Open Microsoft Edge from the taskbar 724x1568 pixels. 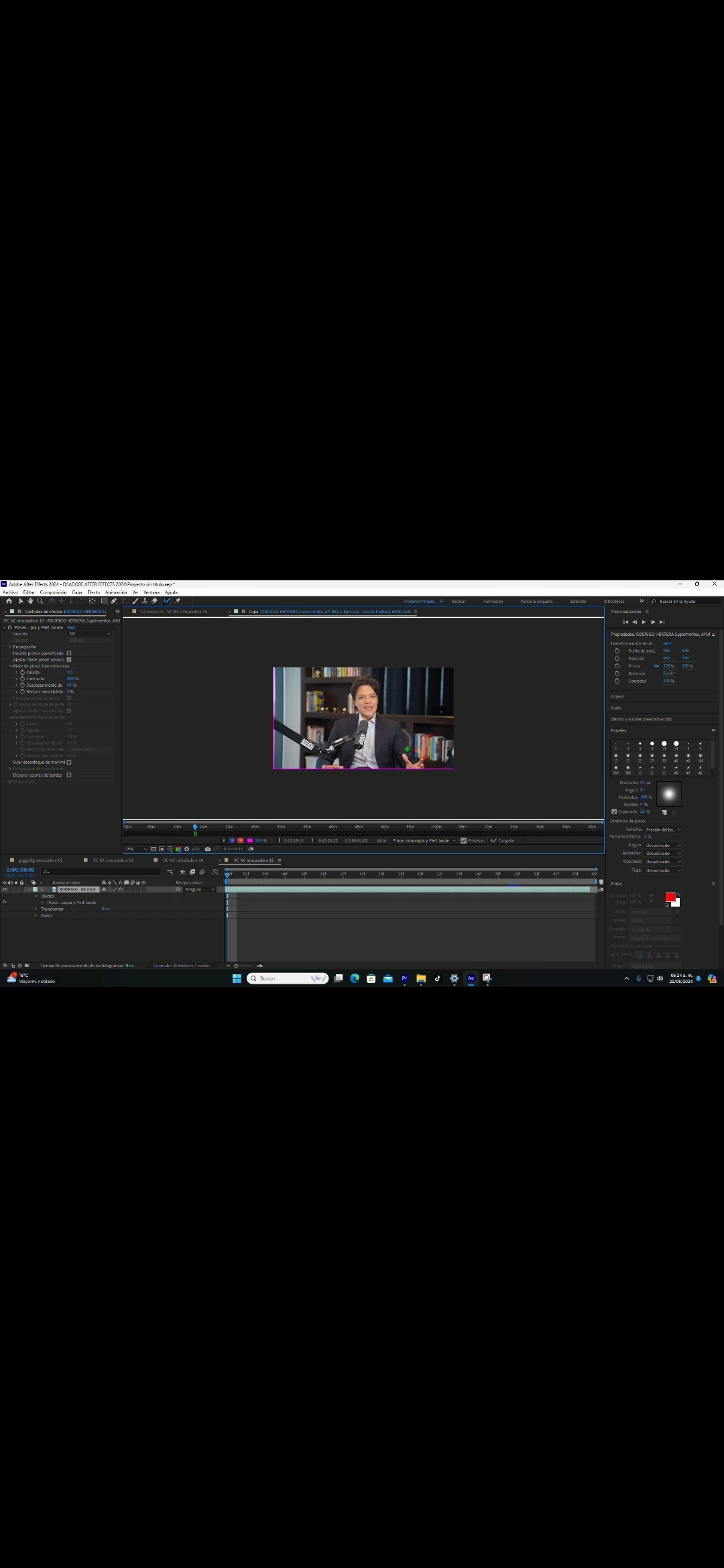click(355, 978)
